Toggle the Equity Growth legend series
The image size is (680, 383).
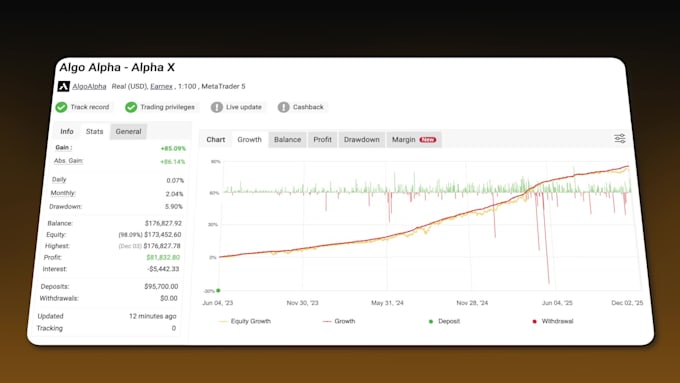(245, 321)
